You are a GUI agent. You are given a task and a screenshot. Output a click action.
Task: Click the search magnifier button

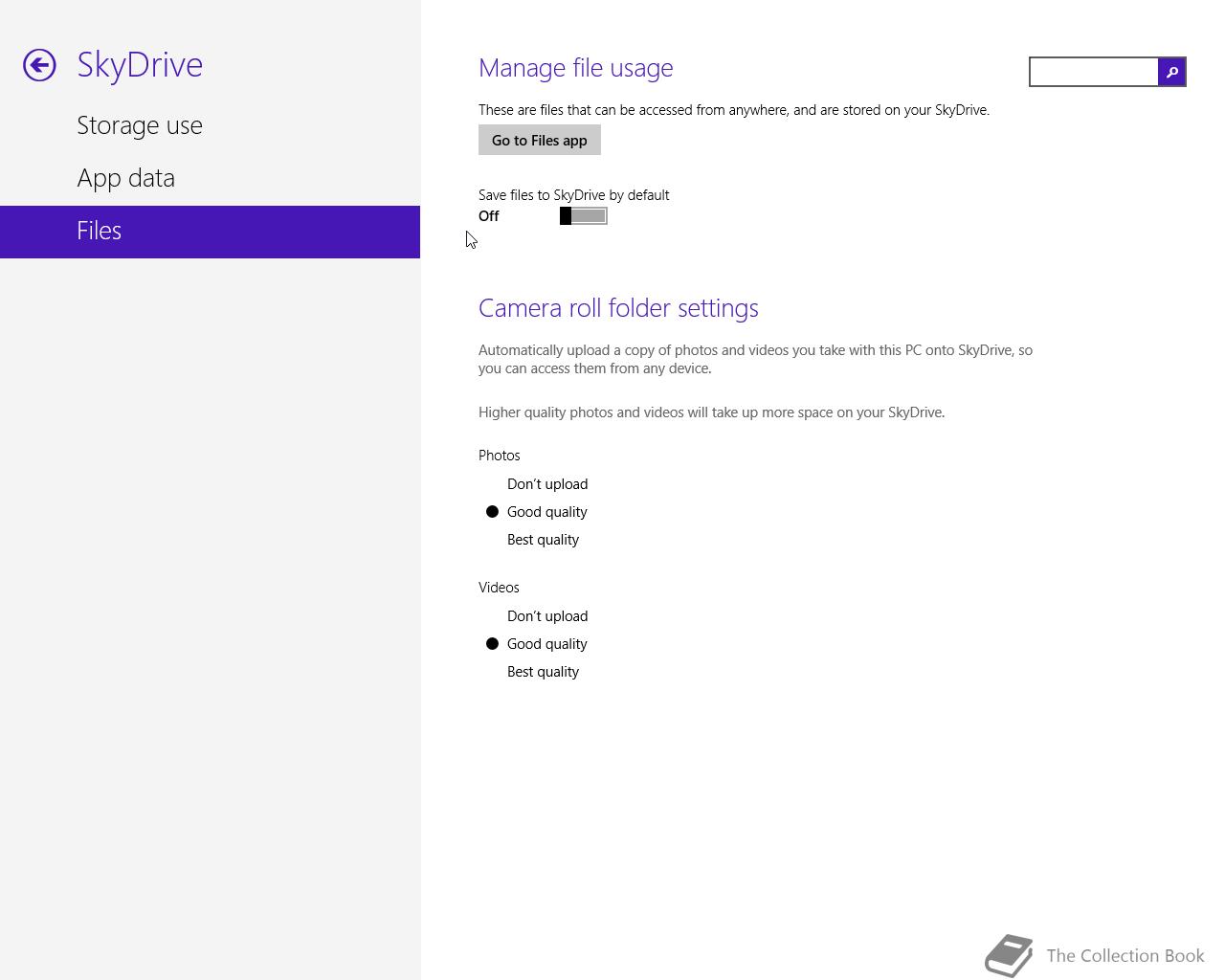[1171, 72]
